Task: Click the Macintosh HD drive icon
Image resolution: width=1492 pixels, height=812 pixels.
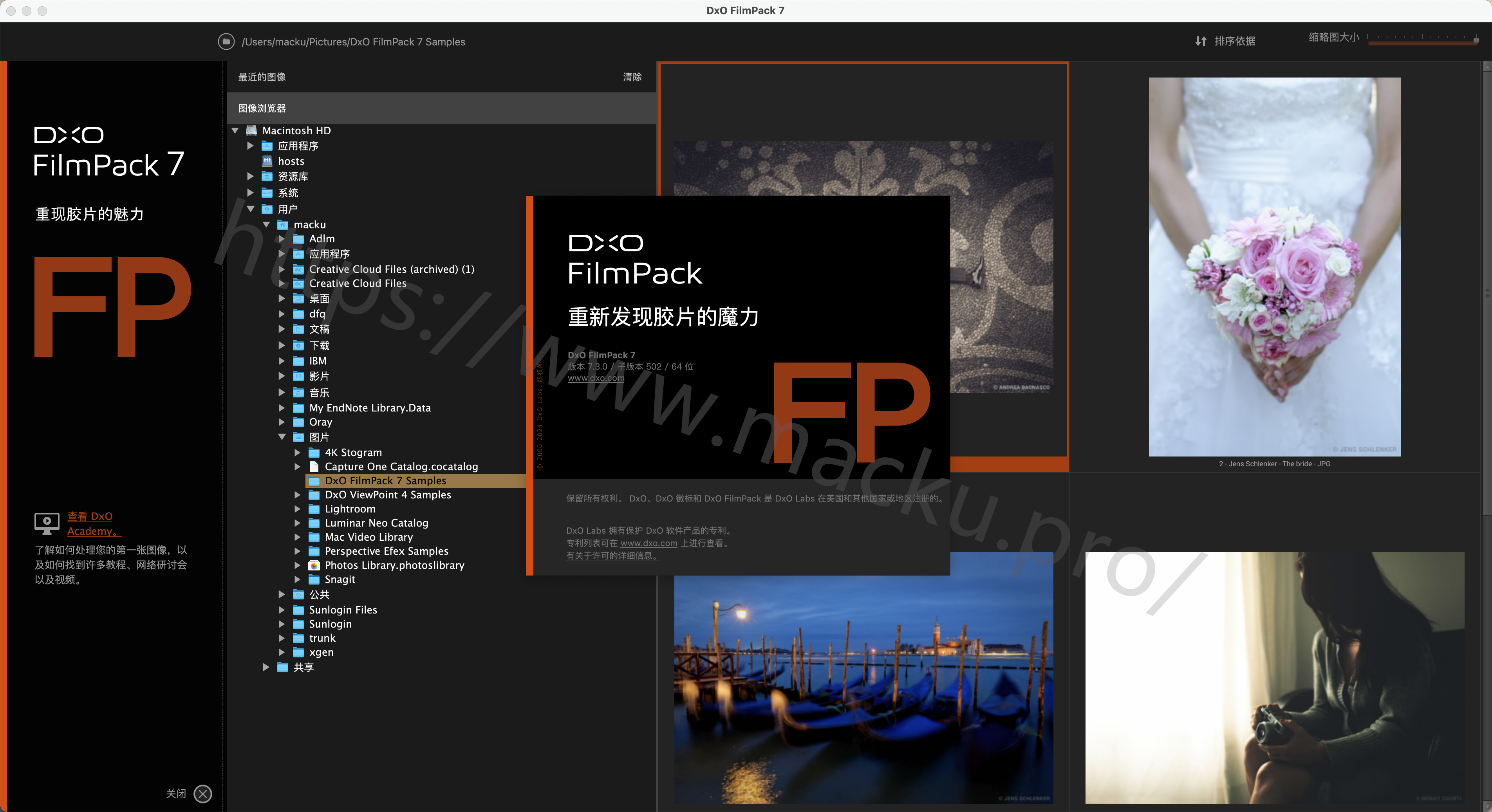Action: (x=251, y=130)
